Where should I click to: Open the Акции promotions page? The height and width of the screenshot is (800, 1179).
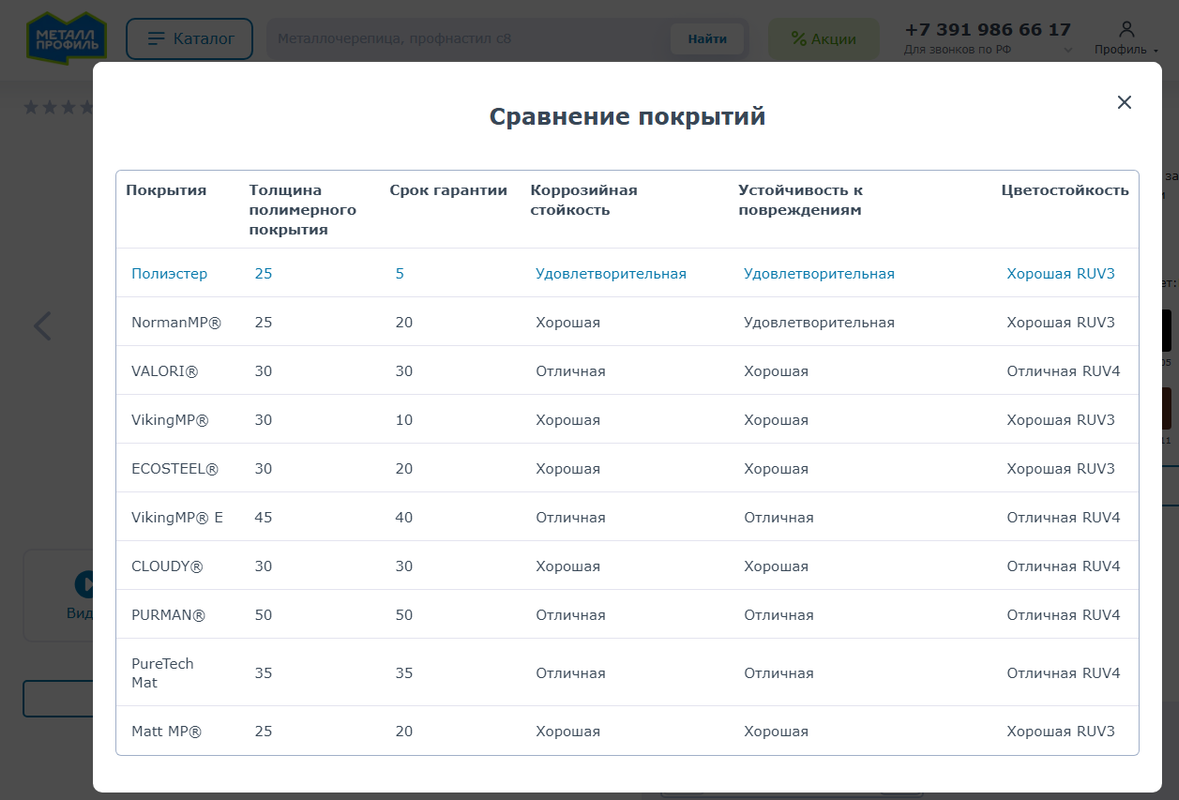823,38
